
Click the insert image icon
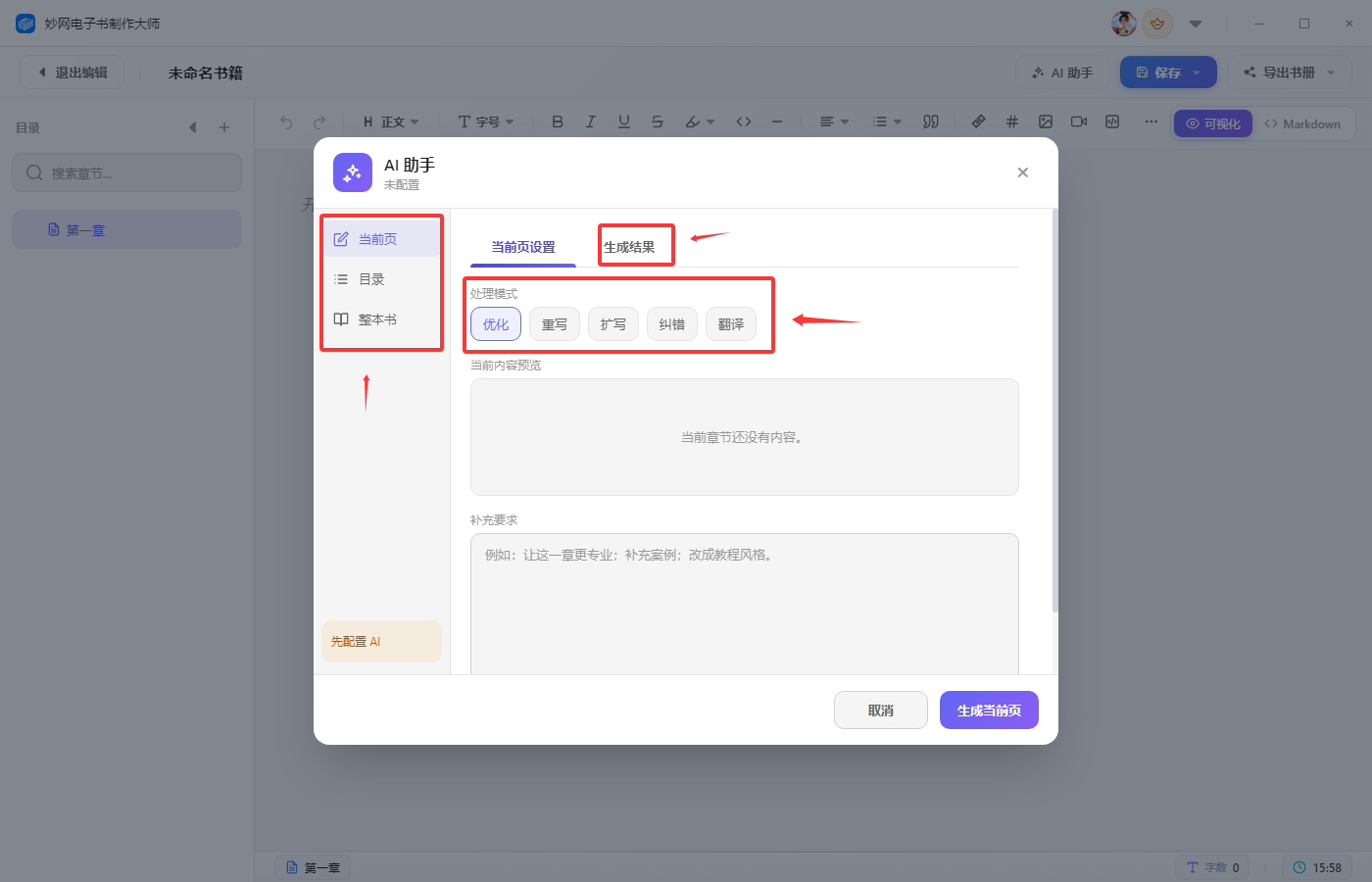(1046, 122)
